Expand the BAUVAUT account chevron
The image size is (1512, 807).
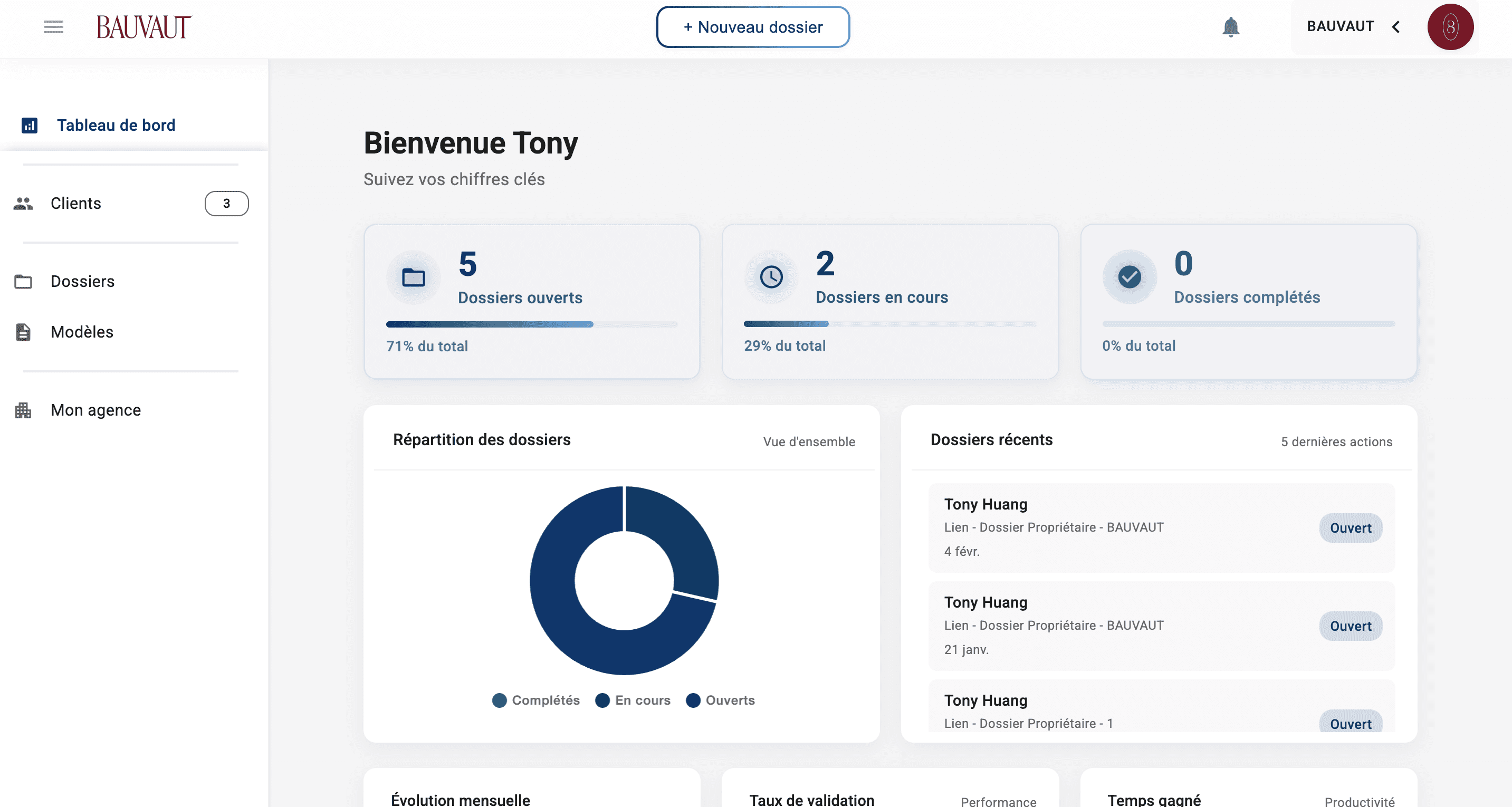pyautogui.click(x=1396, y=27)
